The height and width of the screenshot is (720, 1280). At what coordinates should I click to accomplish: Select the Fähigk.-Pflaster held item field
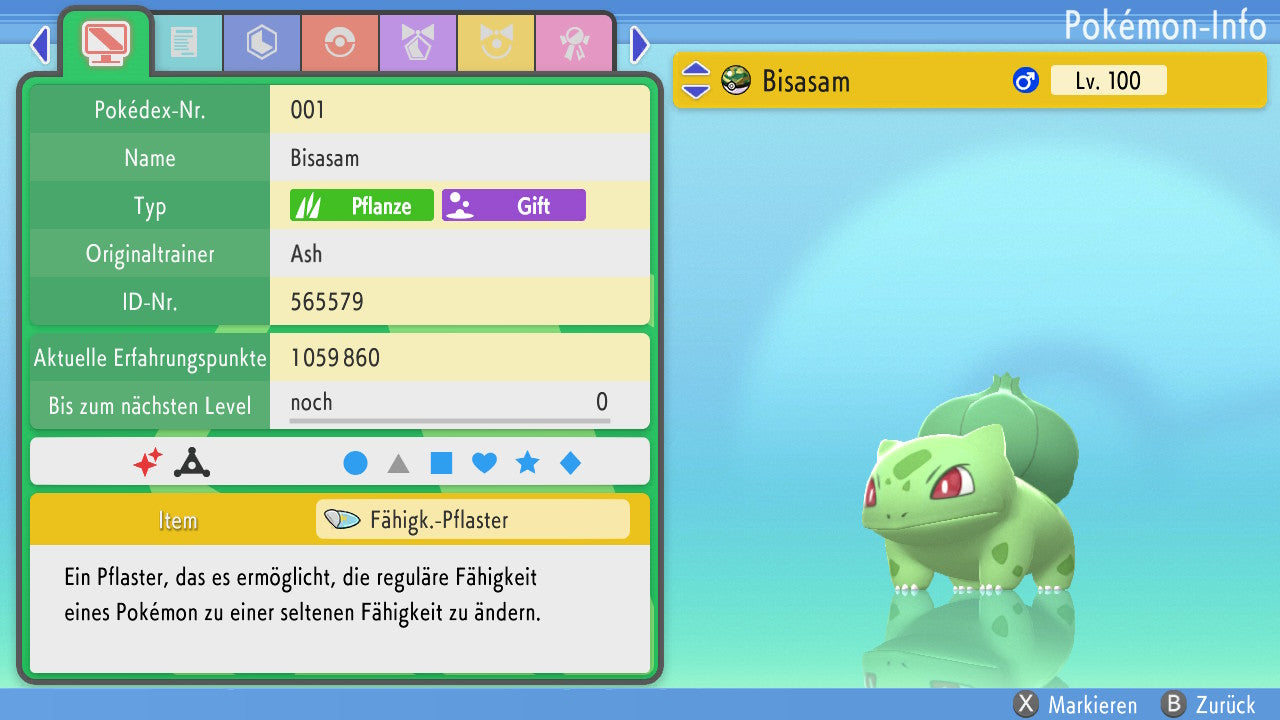(x=472, y=520)
